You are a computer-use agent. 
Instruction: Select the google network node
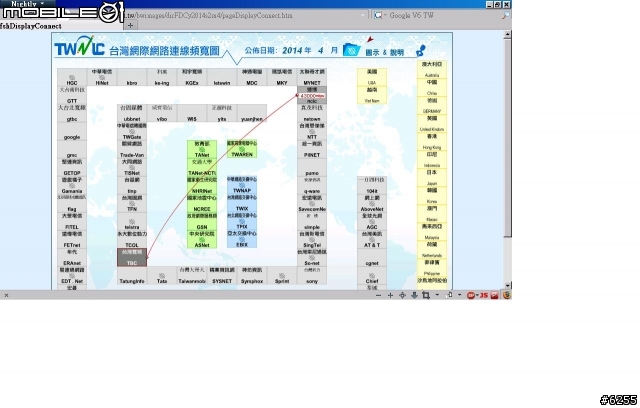72,131
